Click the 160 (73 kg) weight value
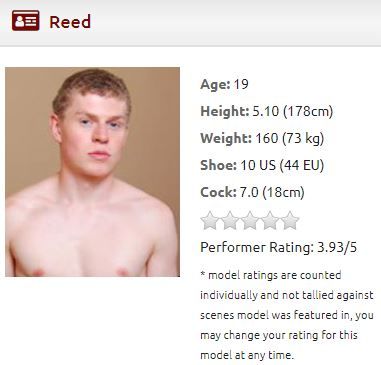Viewport: 381px width, 365px height. [290, 138]
